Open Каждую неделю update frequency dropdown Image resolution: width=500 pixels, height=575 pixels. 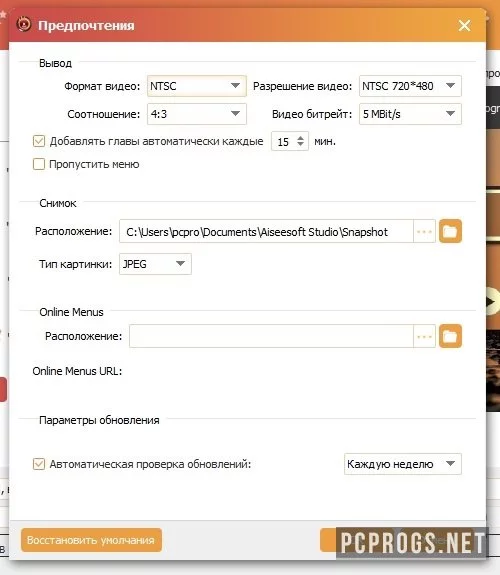click(402, 464)
